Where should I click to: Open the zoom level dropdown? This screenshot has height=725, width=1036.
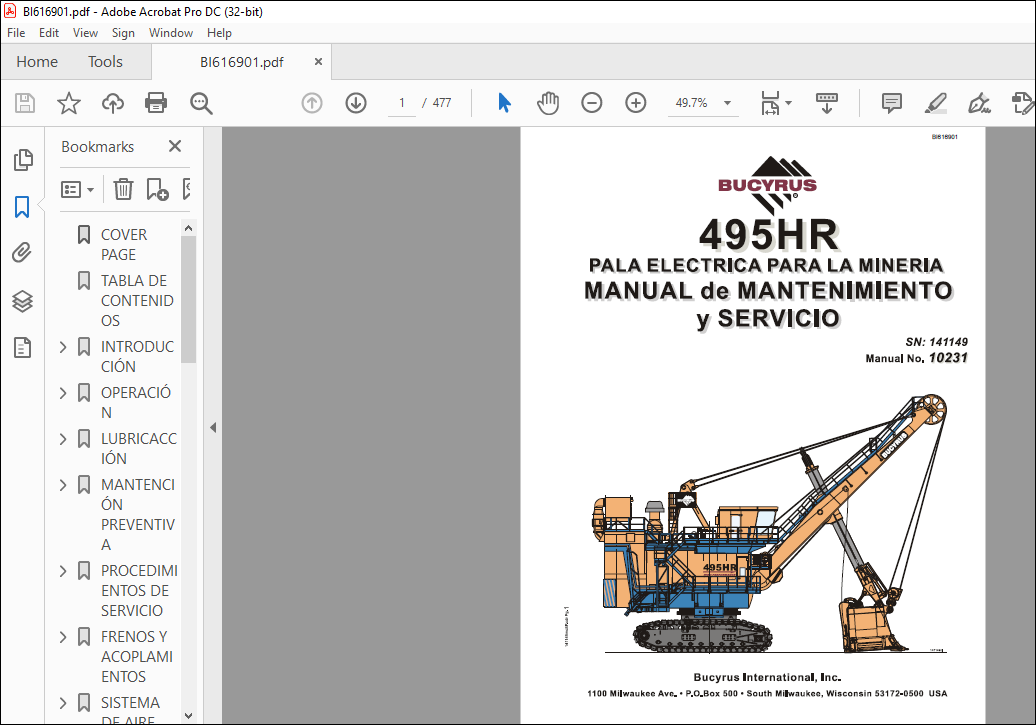tap(727, 103)
